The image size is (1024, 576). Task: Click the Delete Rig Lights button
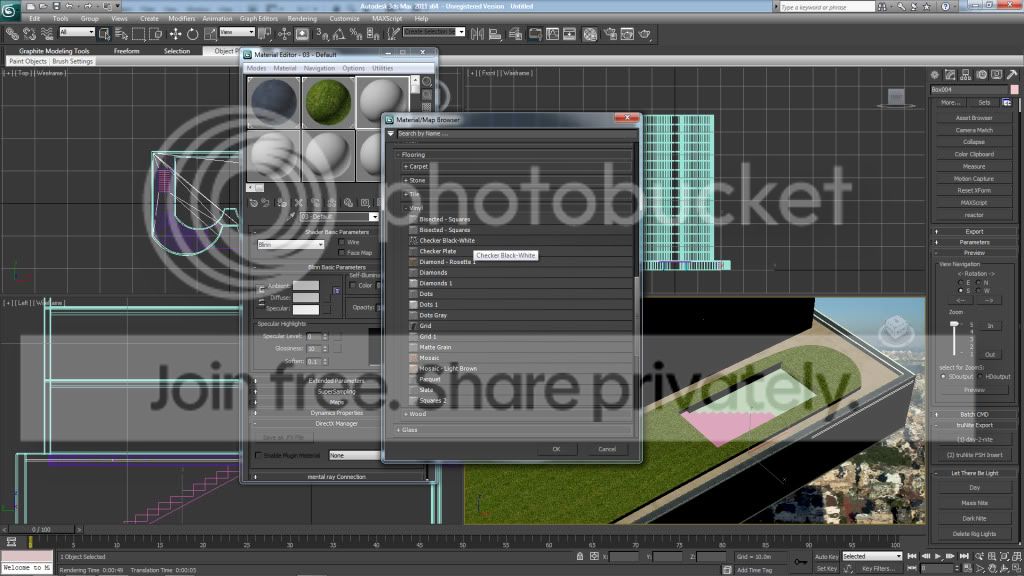point(974,534)
